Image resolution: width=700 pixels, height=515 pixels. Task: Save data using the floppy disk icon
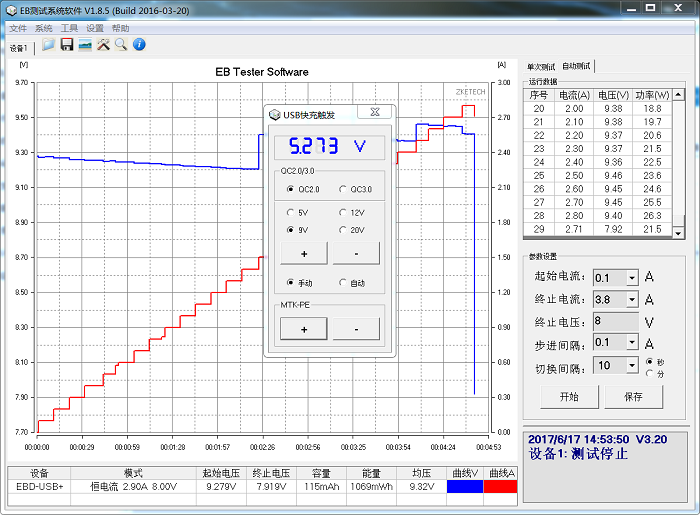click(67, 45)
